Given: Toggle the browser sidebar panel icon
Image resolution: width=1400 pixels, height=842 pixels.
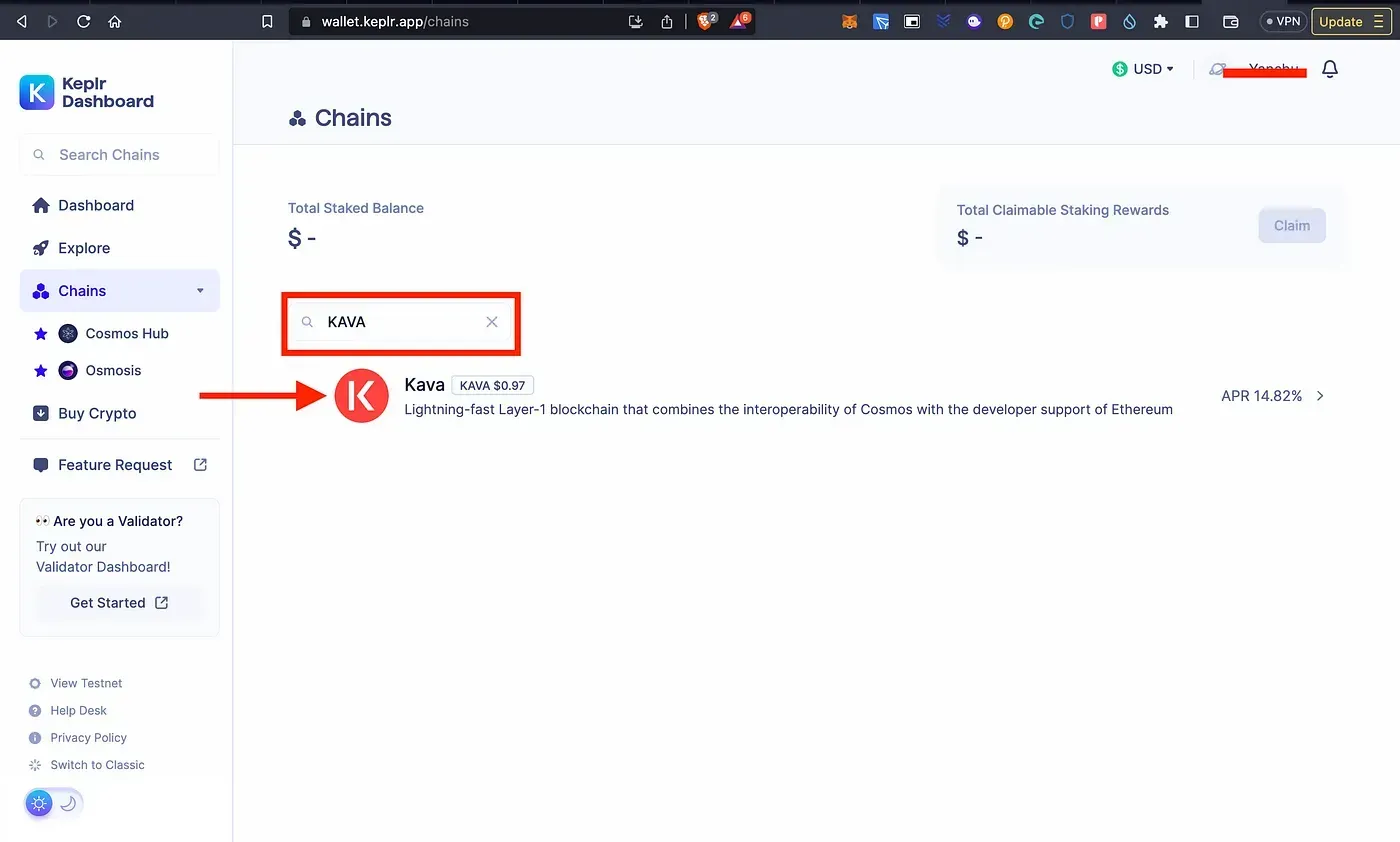Looking at the screenshot, I should [x=1192, y=21].
